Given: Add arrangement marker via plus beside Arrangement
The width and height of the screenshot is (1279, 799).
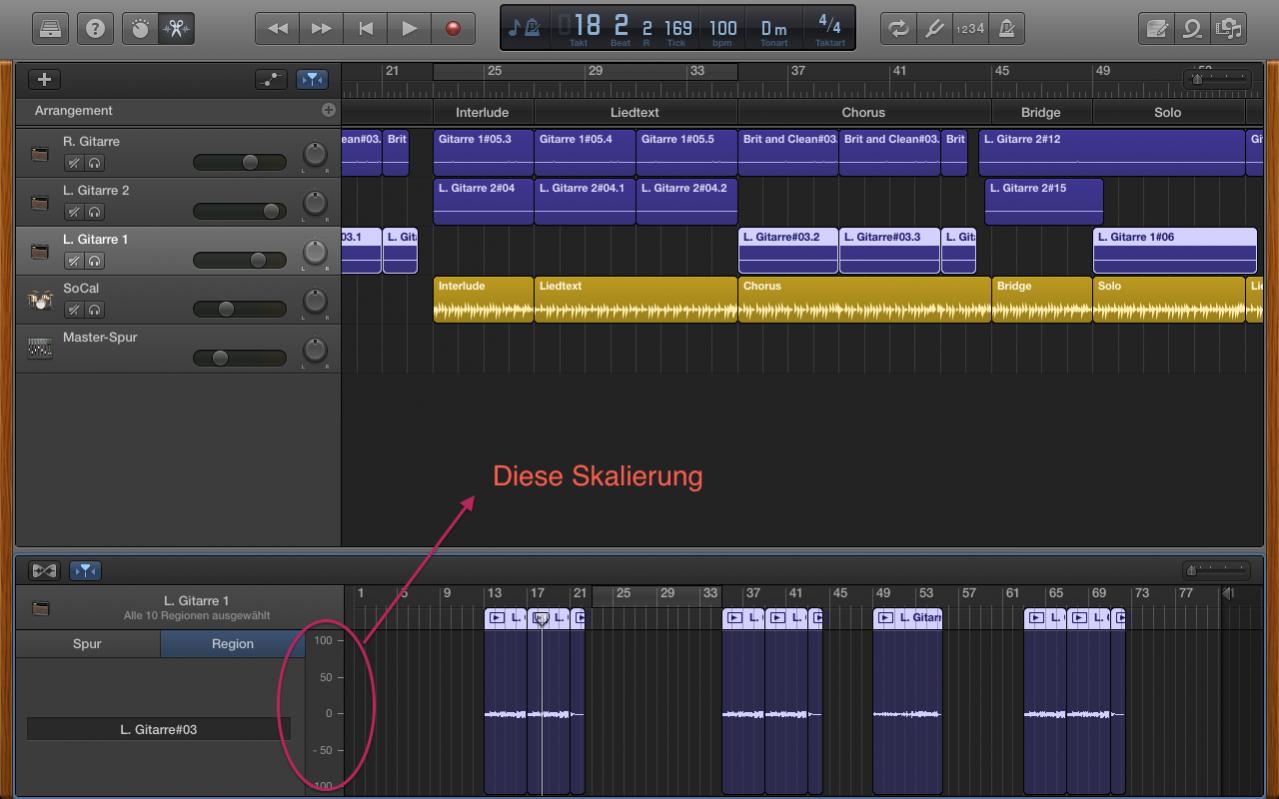Looking at the screenshot, I should pyautogui.click(x=328, y=110).
